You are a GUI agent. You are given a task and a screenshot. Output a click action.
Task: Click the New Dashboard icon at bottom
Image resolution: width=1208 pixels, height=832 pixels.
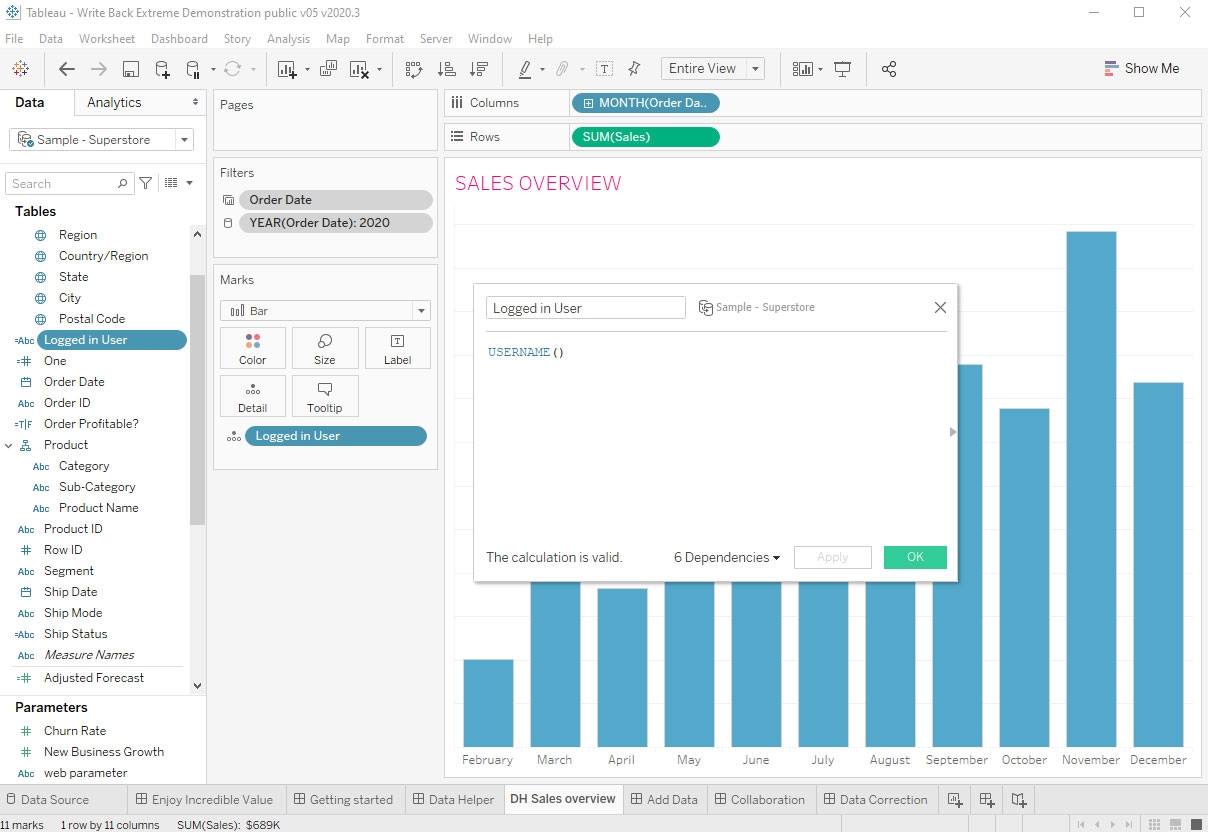[987, 800]
